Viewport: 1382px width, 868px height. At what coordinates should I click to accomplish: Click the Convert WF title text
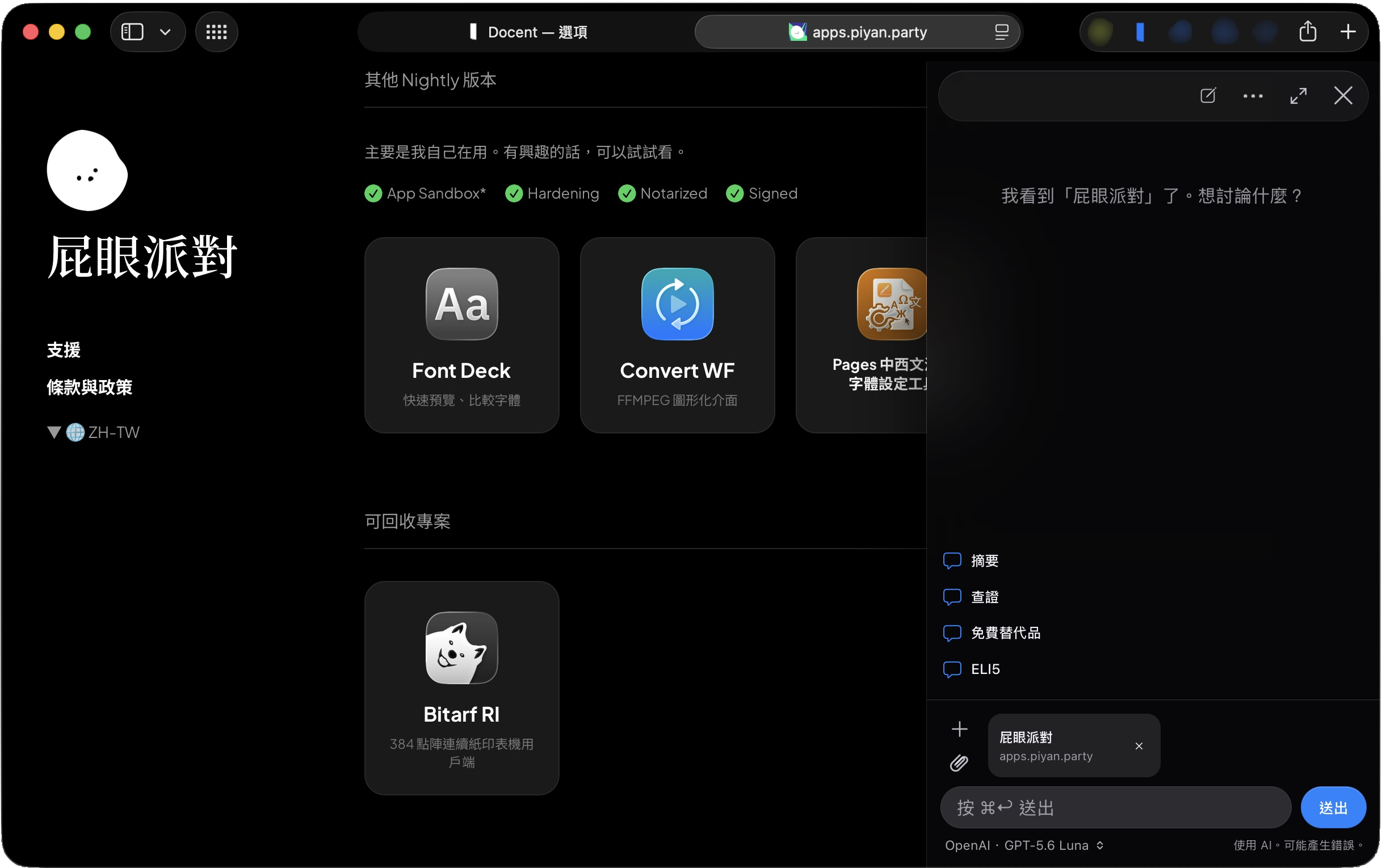[x=677, y=370]
